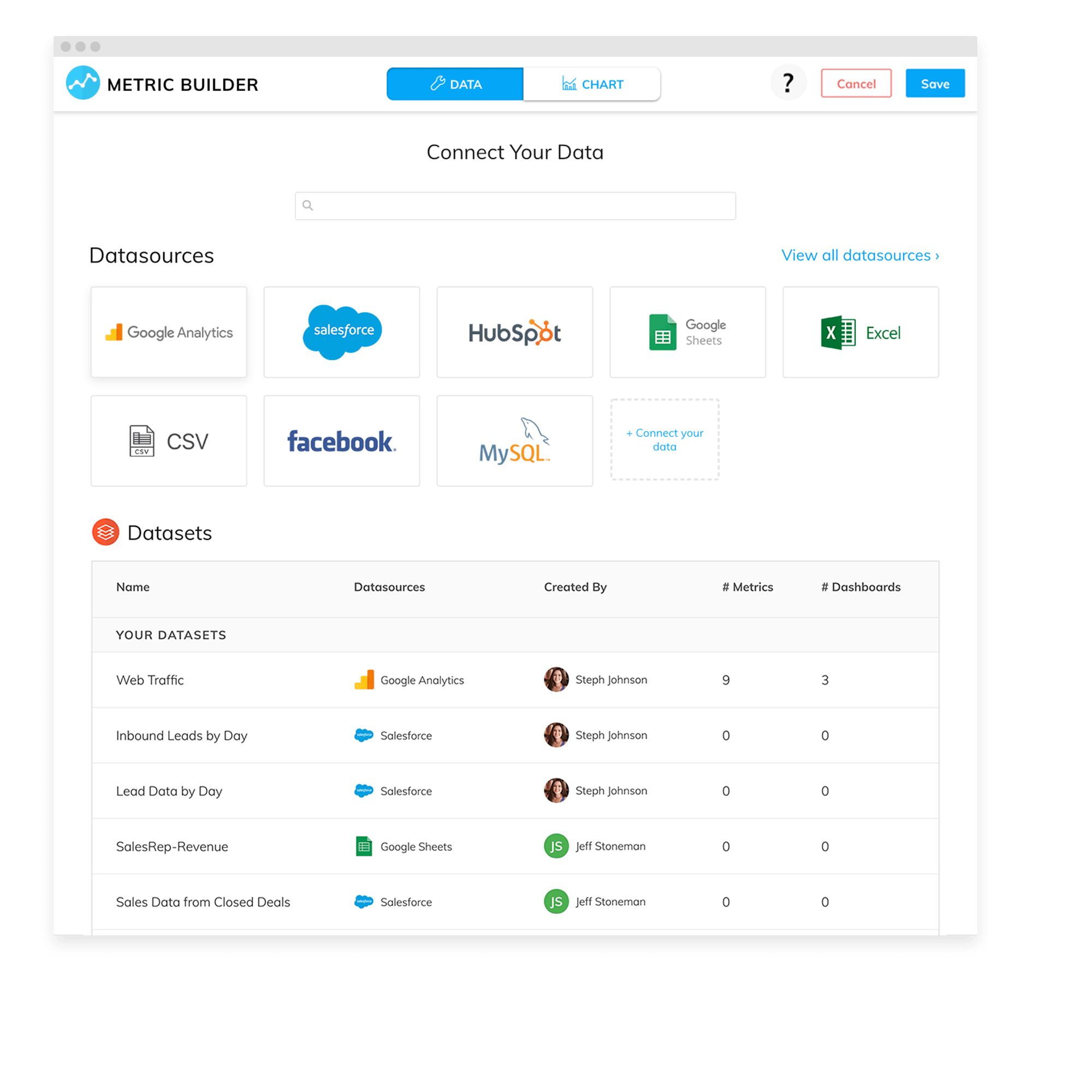
Task: Select the MySQL datasource
Action: click(x=514, y=441)
